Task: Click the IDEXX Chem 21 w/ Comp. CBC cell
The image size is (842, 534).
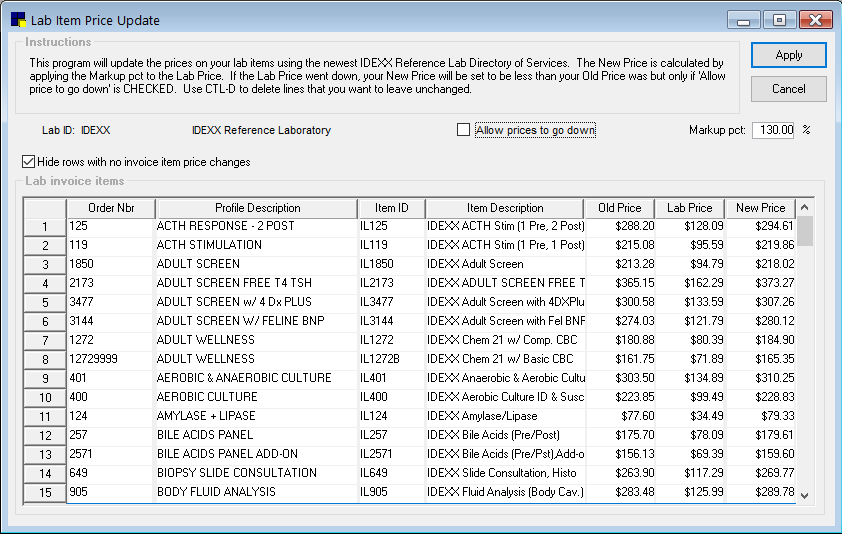Action: (505, 340)
